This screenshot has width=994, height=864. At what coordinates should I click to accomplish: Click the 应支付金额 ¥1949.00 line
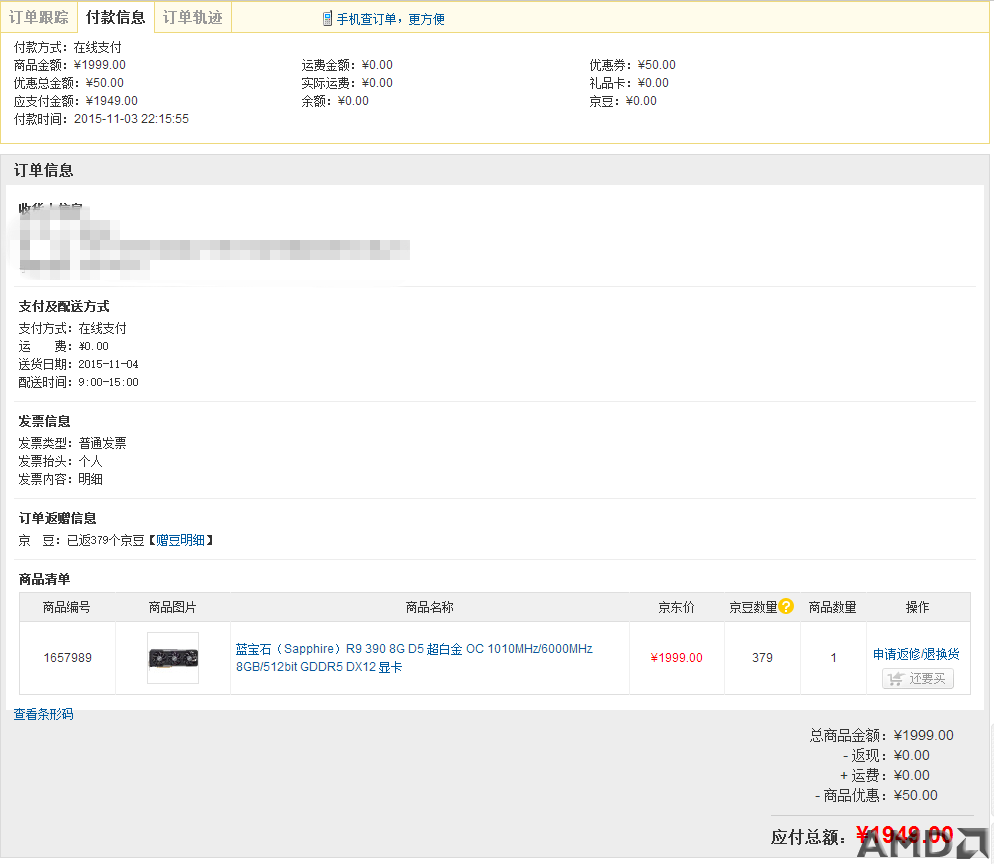(x=76, y=101)
